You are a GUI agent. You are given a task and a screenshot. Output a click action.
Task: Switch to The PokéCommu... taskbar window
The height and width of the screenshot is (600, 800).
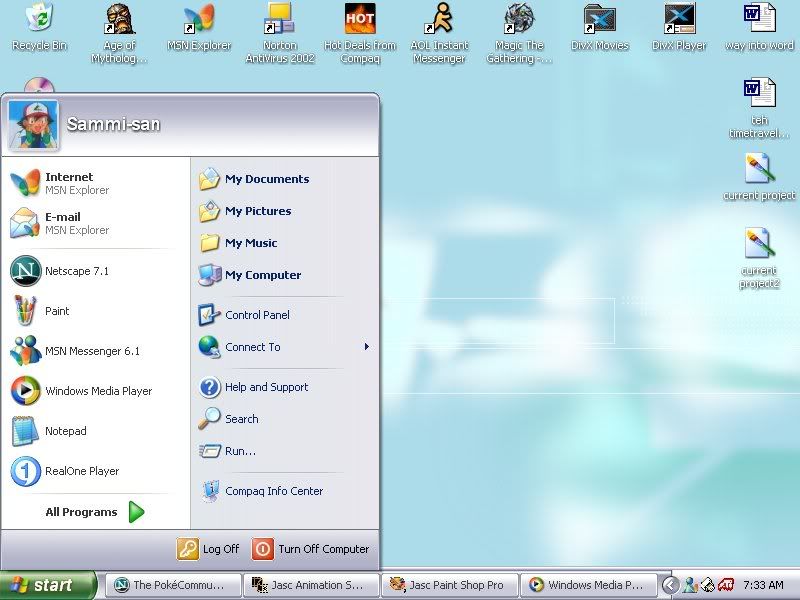173,585
